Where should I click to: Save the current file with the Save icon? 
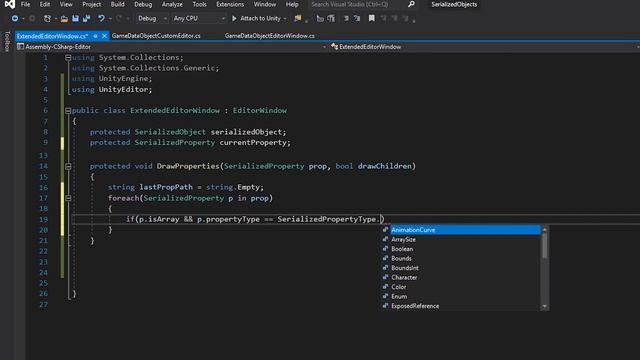(76, 18)
